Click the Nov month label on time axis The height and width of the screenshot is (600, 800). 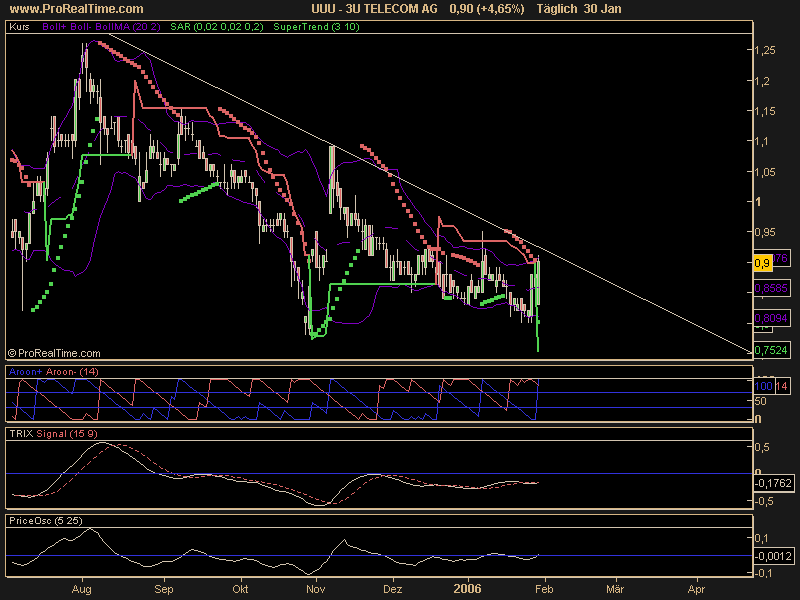click(316, 589)
